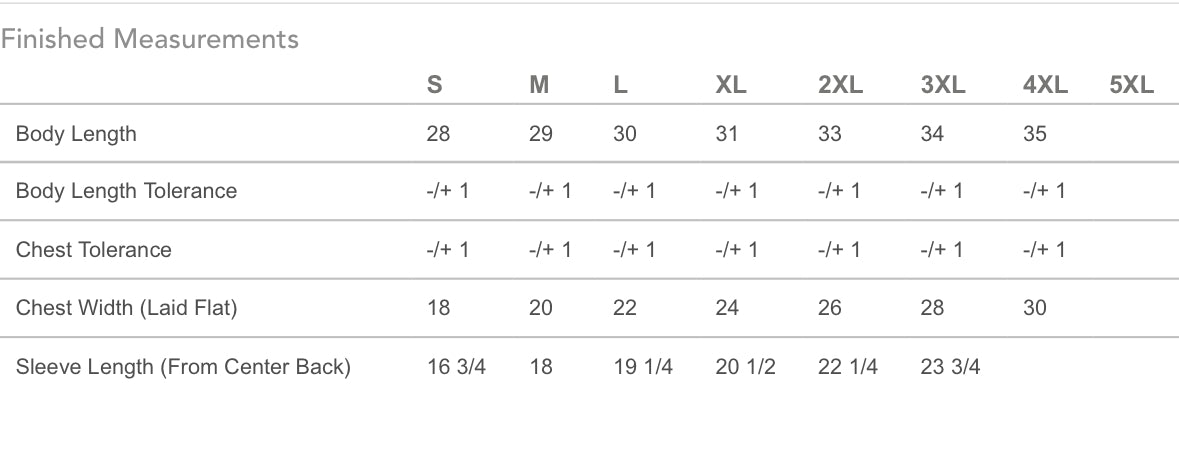This screenshot has height=464, width=1179.
Task: Click the Body Length row label
Action: point(76,134)
